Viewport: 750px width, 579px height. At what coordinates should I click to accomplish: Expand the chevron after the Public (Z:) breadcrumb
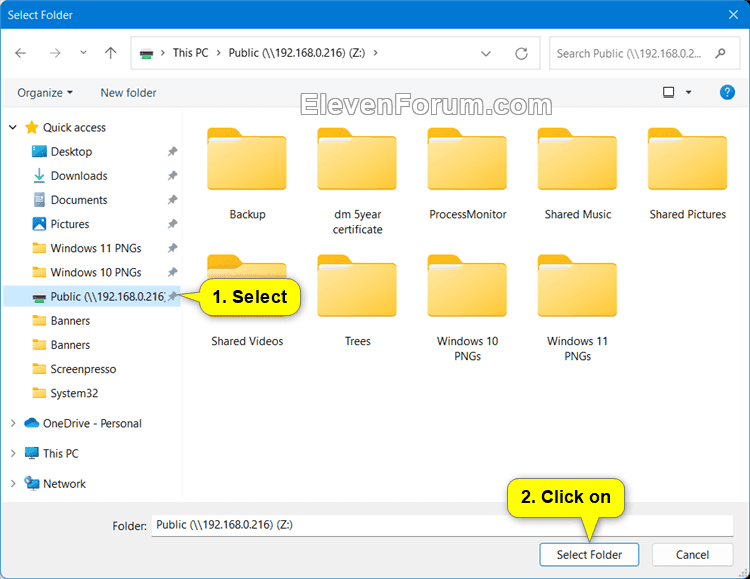coord(375,53)
